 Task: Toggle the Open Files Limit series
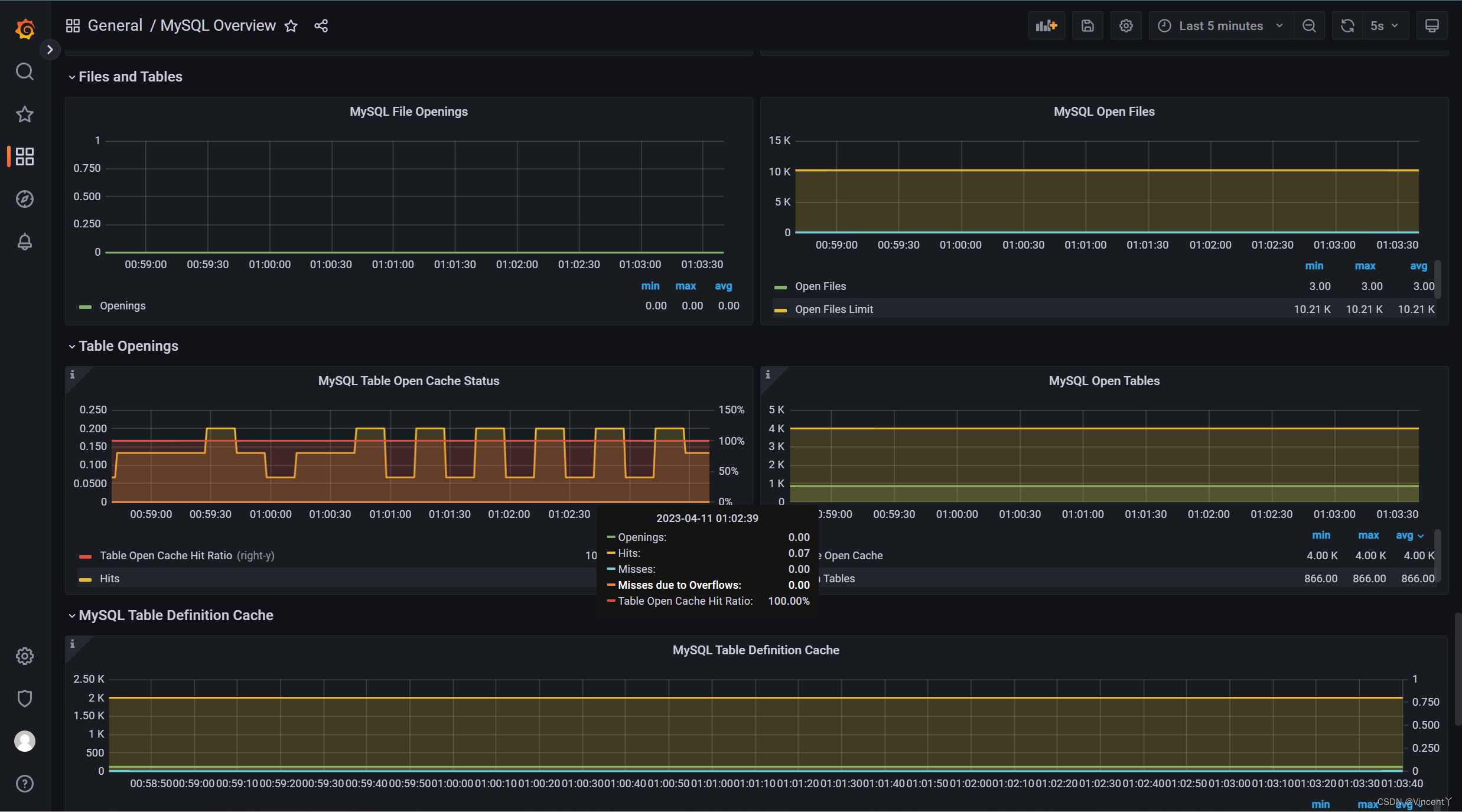click(x=833, y=309)
